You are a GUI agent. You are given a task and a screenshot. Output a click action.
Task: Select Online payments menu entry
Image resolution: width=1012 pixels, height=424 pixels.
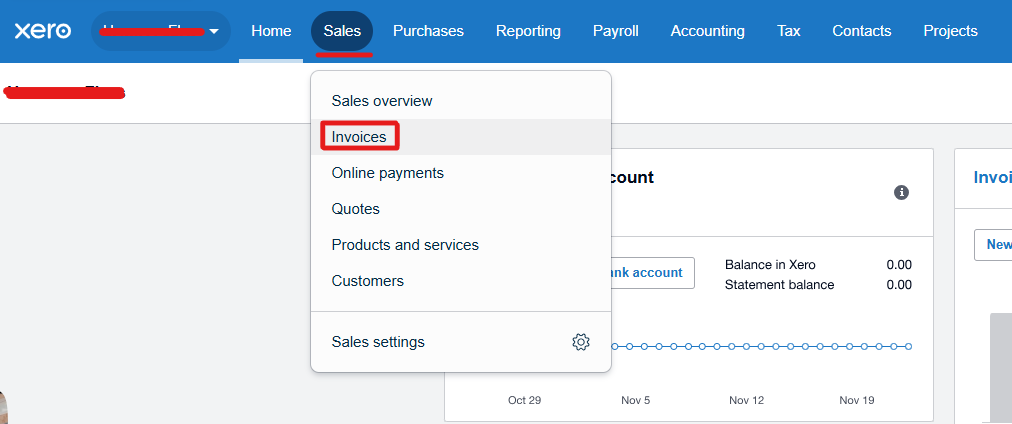[x=461, y=173]
